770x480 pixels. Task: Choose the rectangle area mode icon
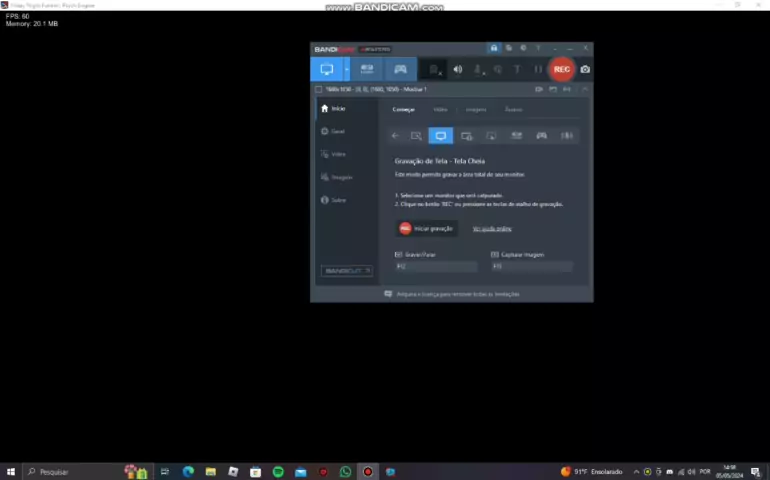click(416, 136)
